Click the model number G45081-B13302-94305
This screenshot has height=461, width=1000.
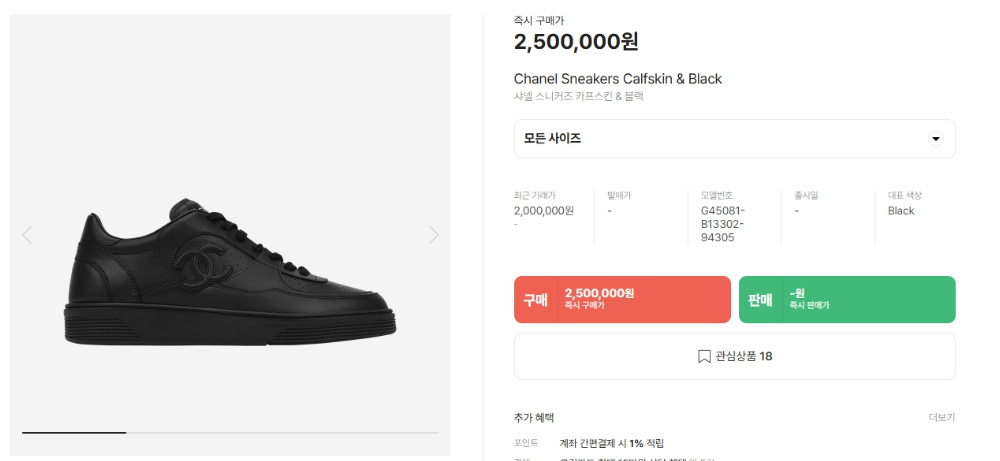(723, 224)
